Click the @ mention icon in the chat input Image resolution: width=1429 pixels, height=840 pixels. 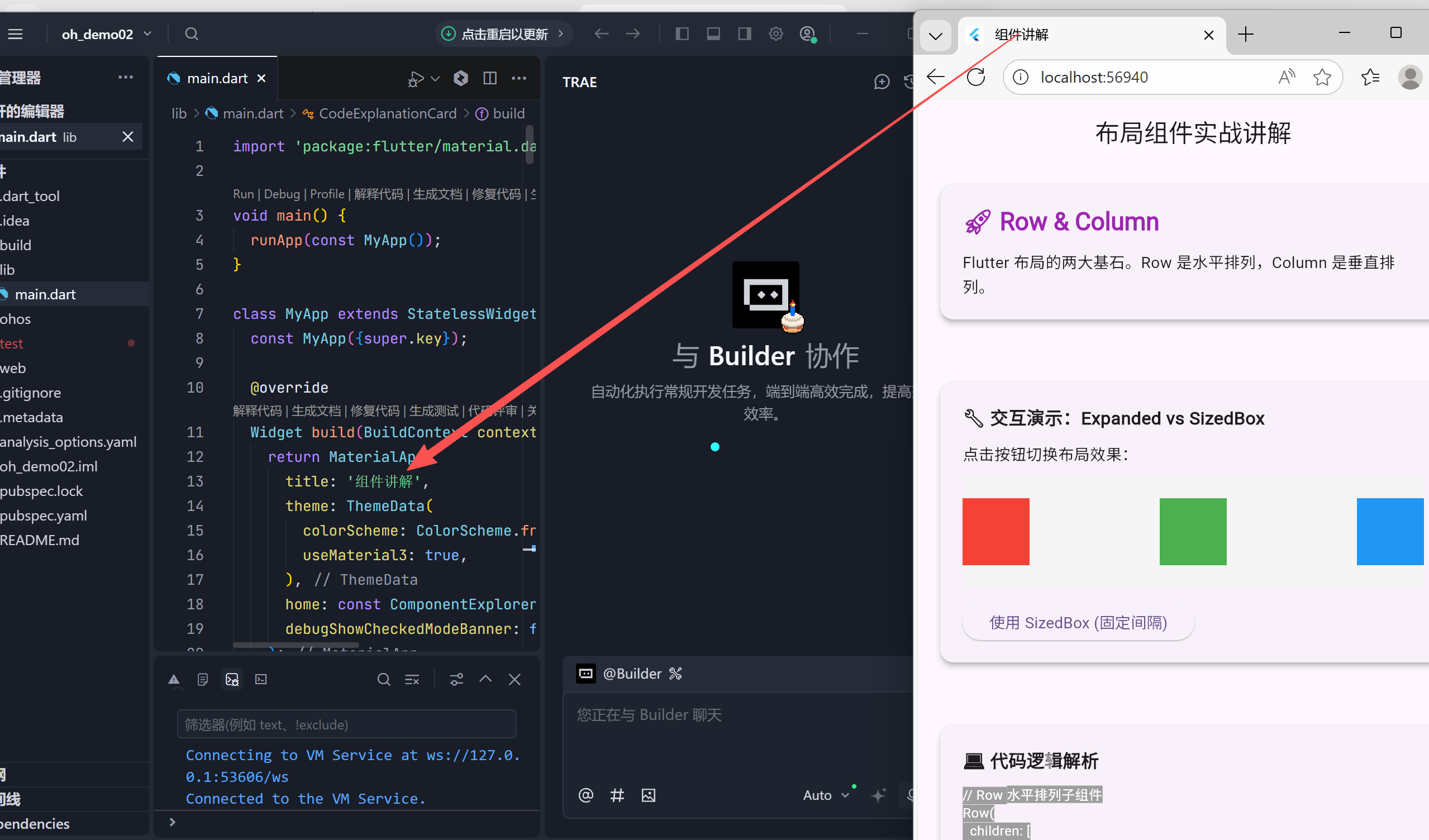pos(587,795)
